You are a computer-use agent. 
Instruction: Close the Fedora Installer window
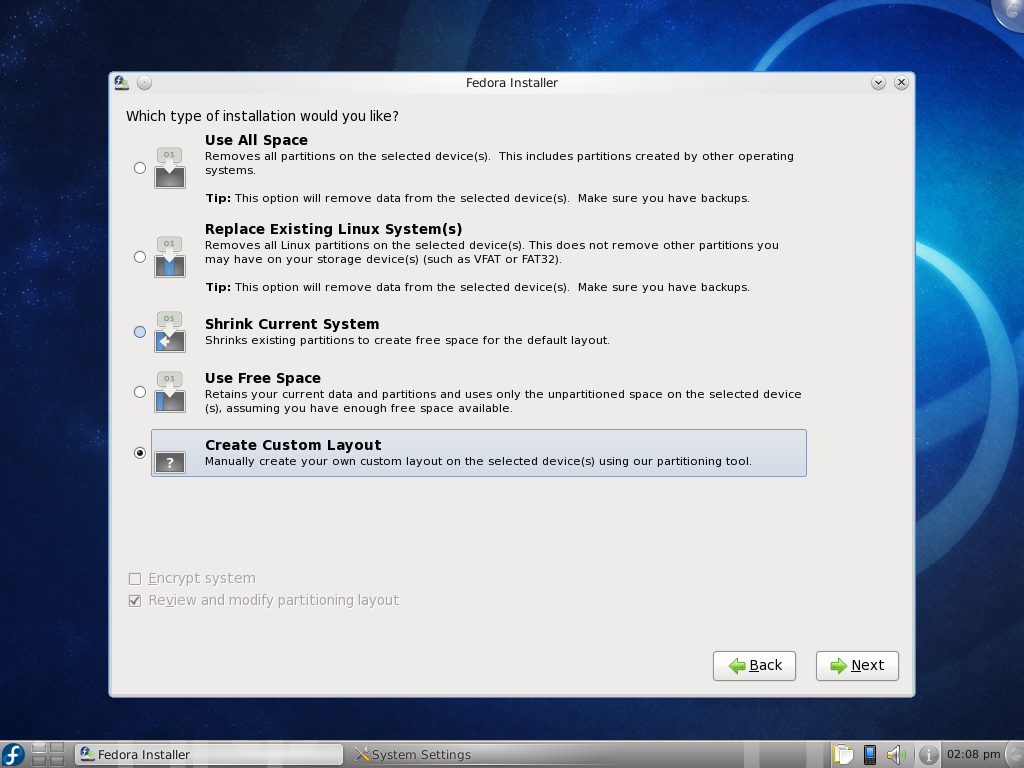901,82
